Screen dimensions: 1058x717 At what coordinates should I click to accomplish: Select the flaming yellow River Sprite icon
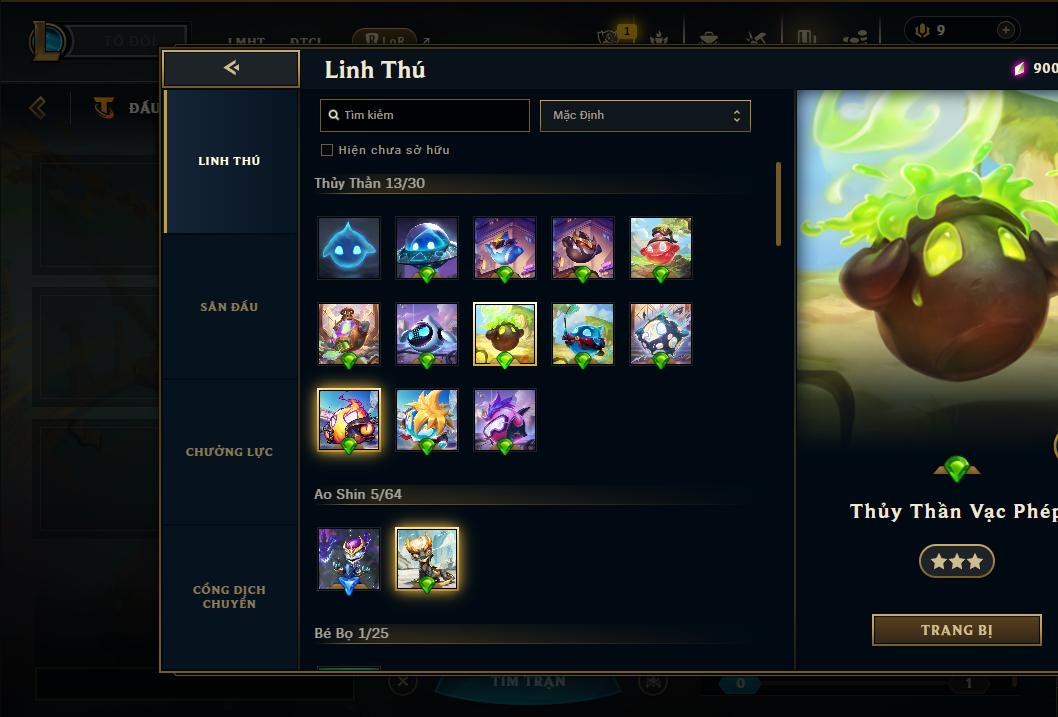click(x=349, y=420)
